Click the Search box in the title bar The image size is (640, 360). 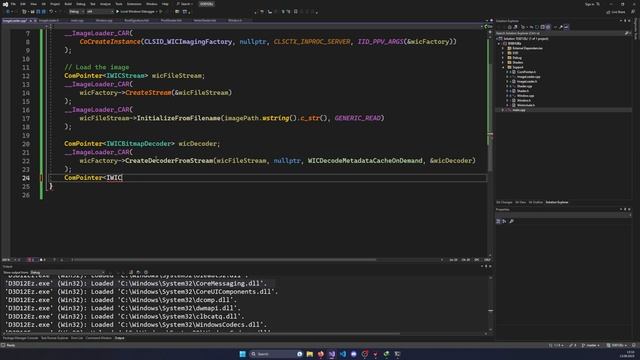[x=186, y=4]
